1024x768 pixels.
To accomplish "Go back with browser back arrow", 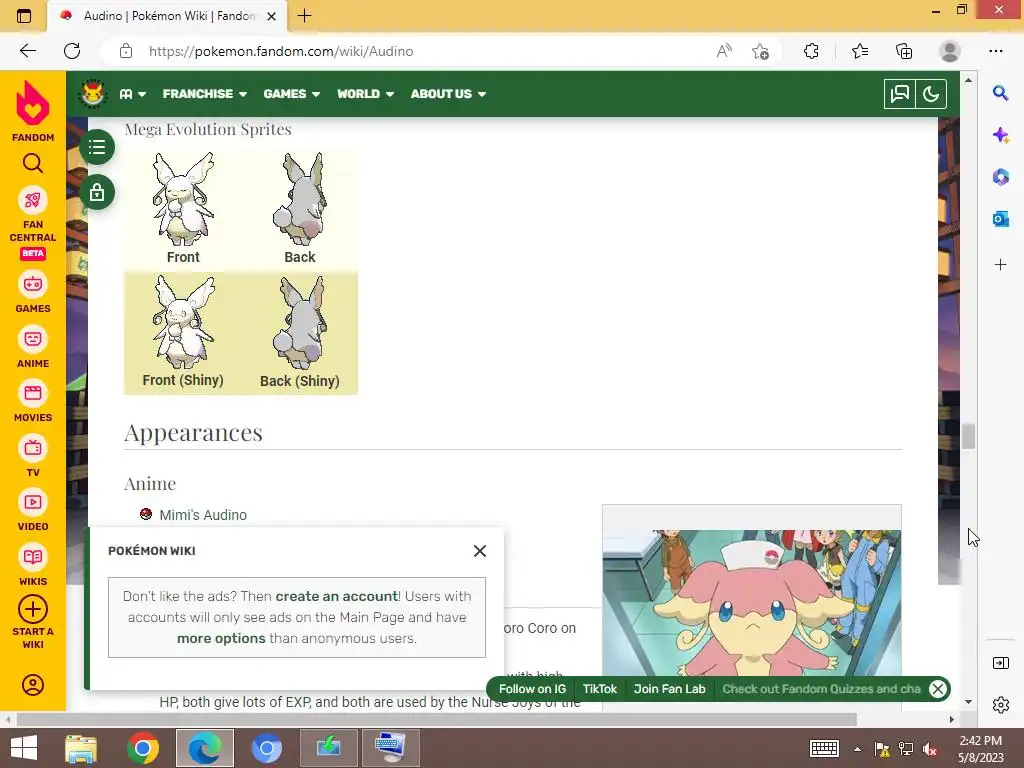I will 27,51.
